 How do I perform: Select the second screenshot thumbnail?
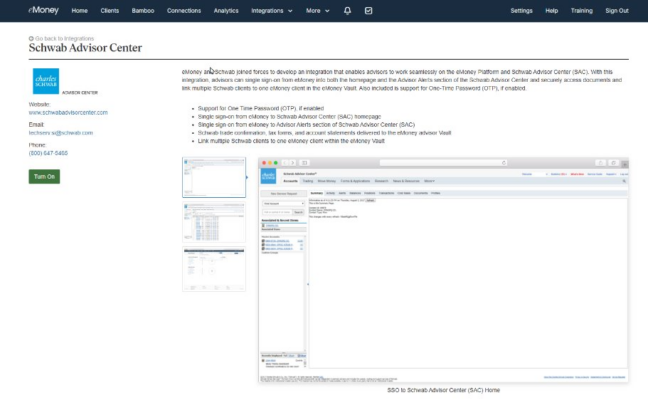[x=214, y=222]
